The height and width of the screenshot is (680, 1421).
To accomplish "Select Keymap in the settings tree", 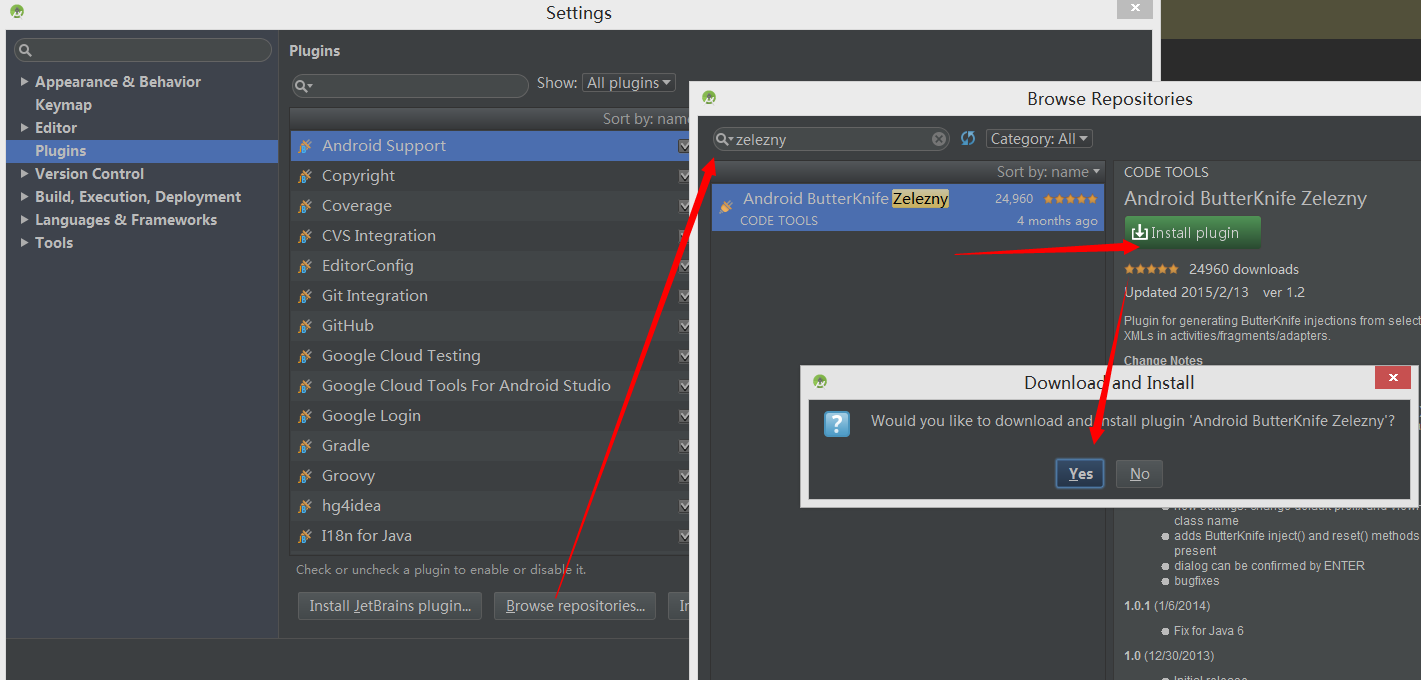I will [63, 105].
